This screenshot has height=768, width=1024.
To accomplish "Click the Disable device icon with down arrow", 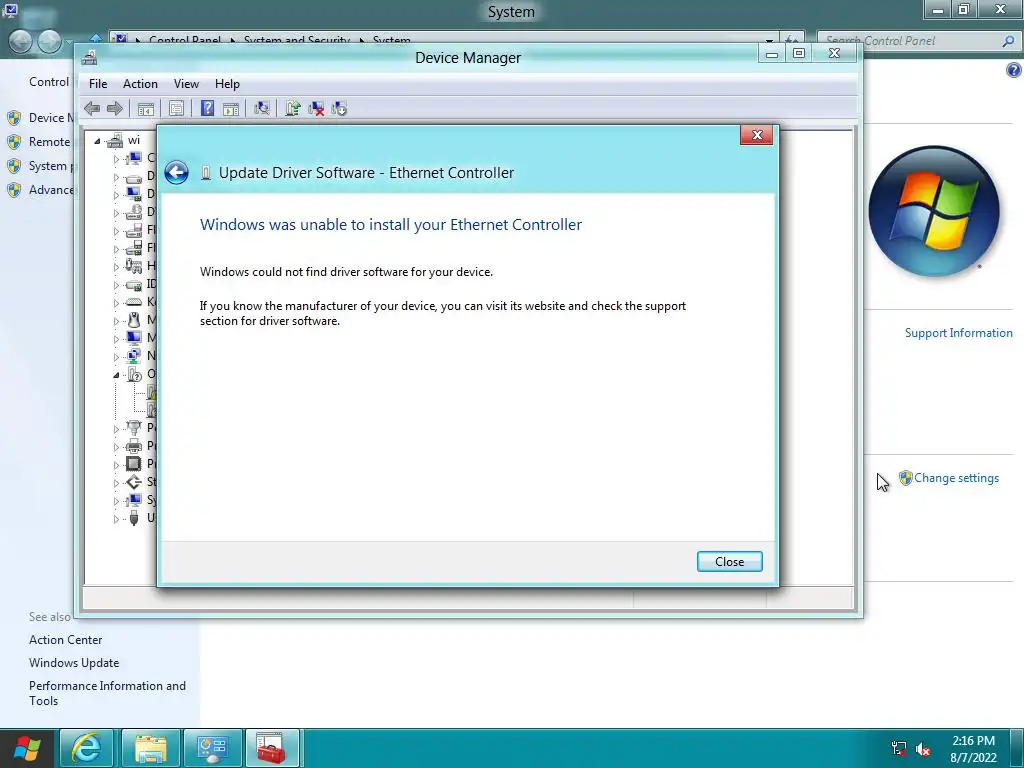I will pos(339,108).
